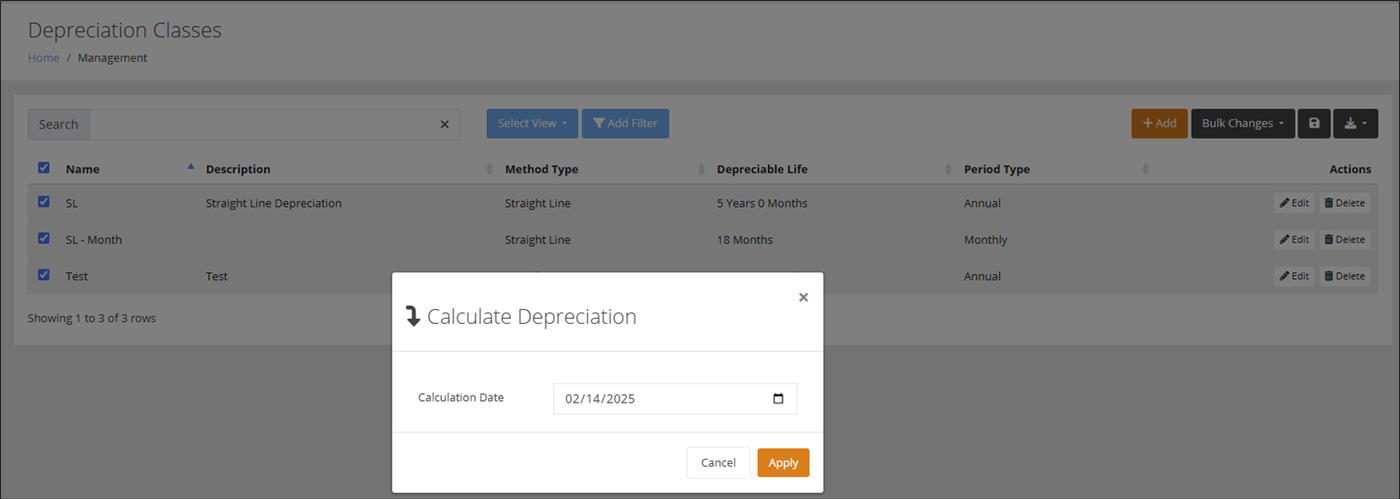
Task: Click the orange Add button
Action: coord(1159,123)
